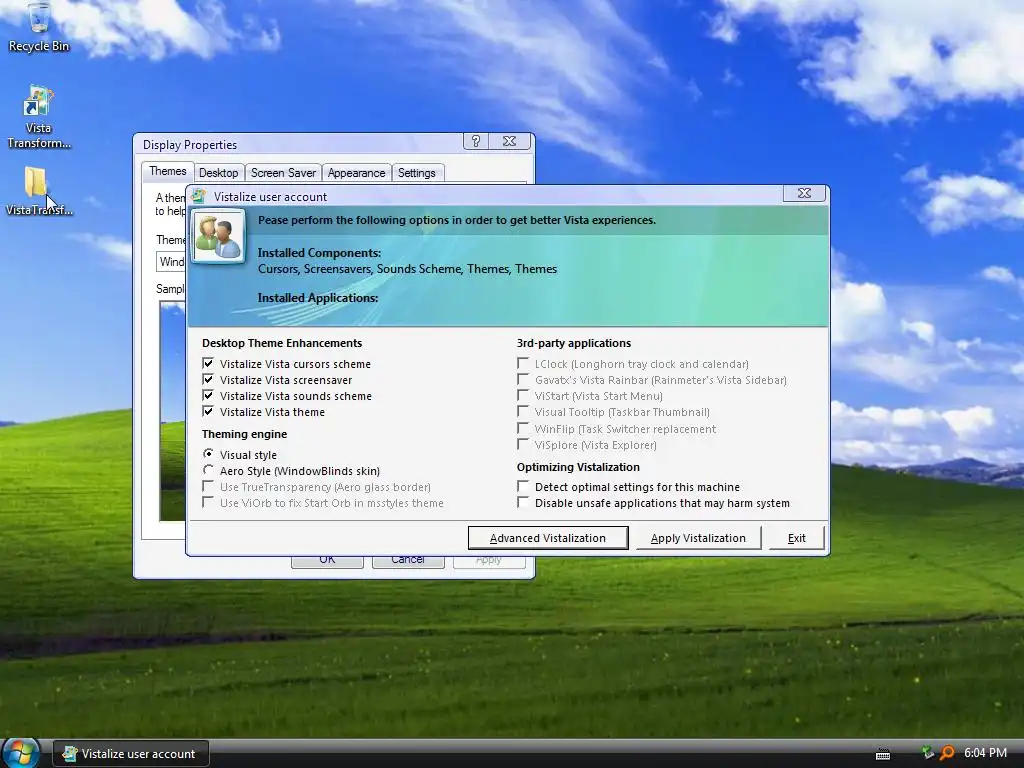Select Aero Style (WindowBlinds skin) radio button

click(x=208, y=470)
